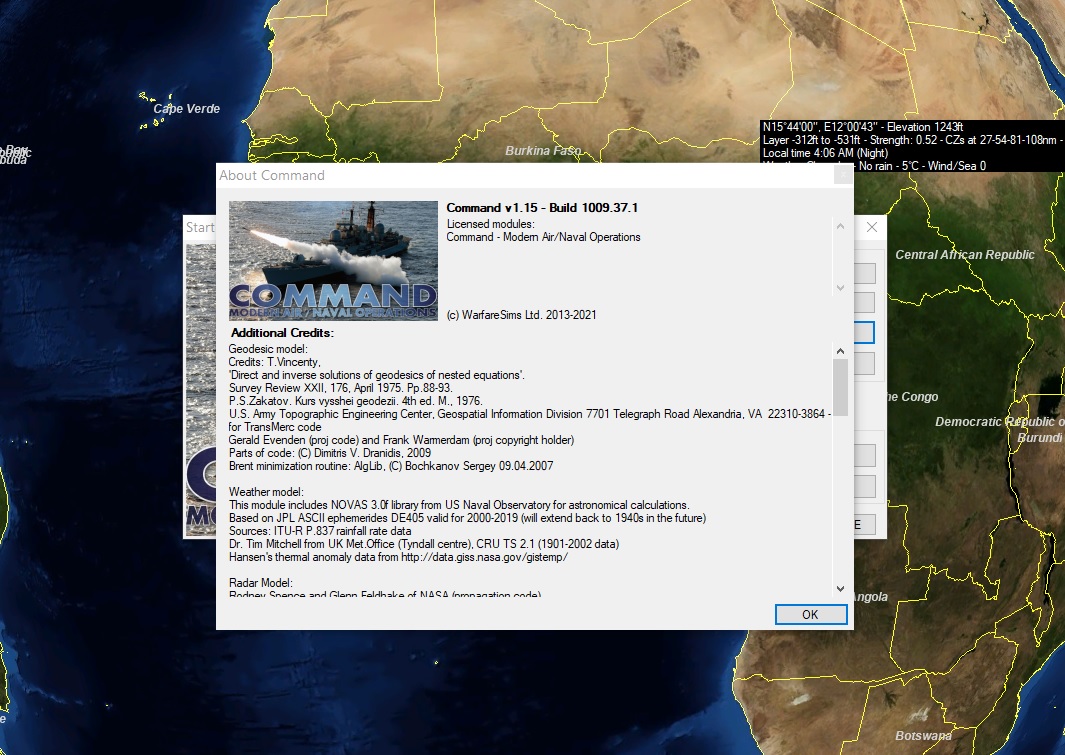Click 'Survey Review XXII, 176, April 1975' line
This screenshot has width=1065, height=755.
pyautogui.click(x=341, y=388)
